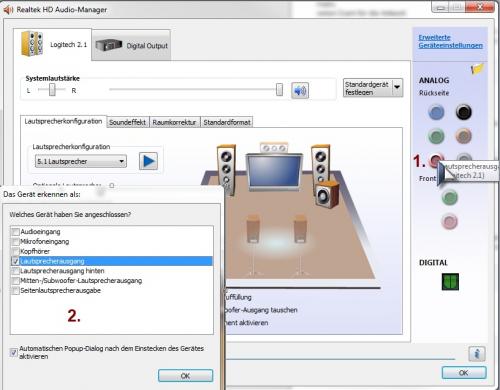Click OK in the main Audio-Manager window
The height and width of the screenshot is (390, 500).
pos(464,373)
